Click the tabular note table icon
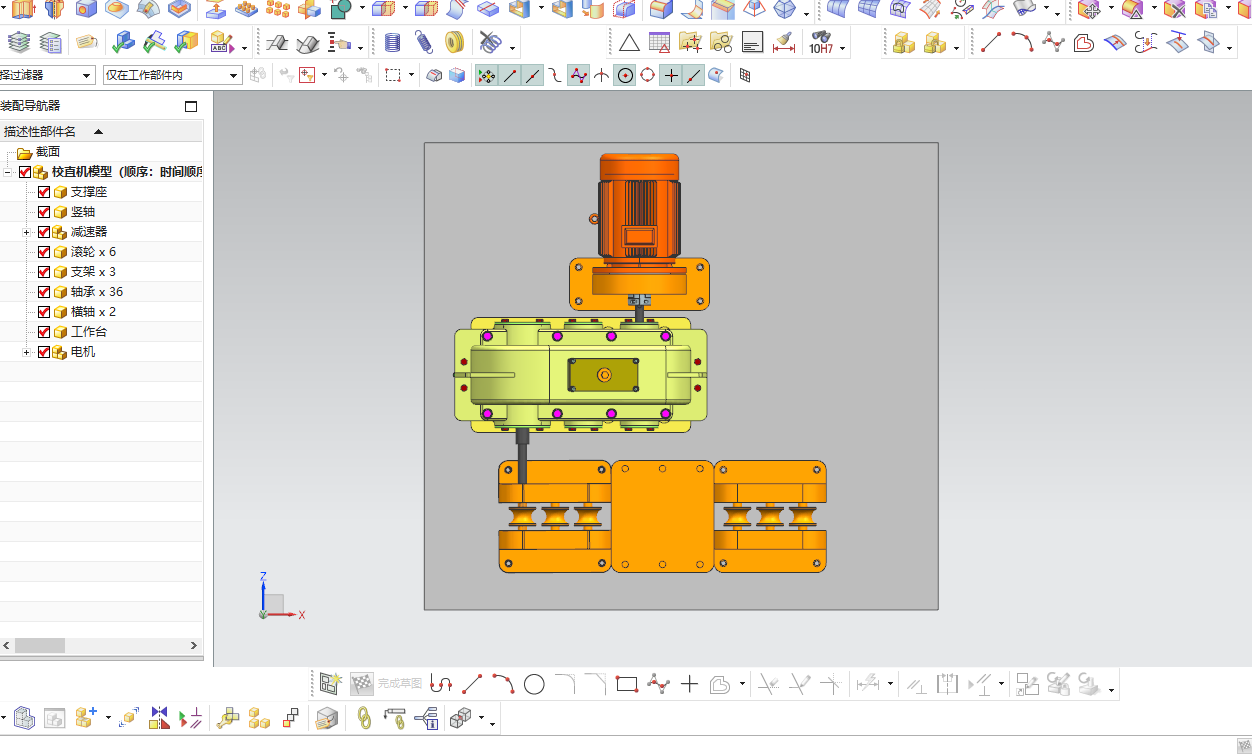This screenshot has width=1252, height=754. pyautogui.click(x=659, y=43)
